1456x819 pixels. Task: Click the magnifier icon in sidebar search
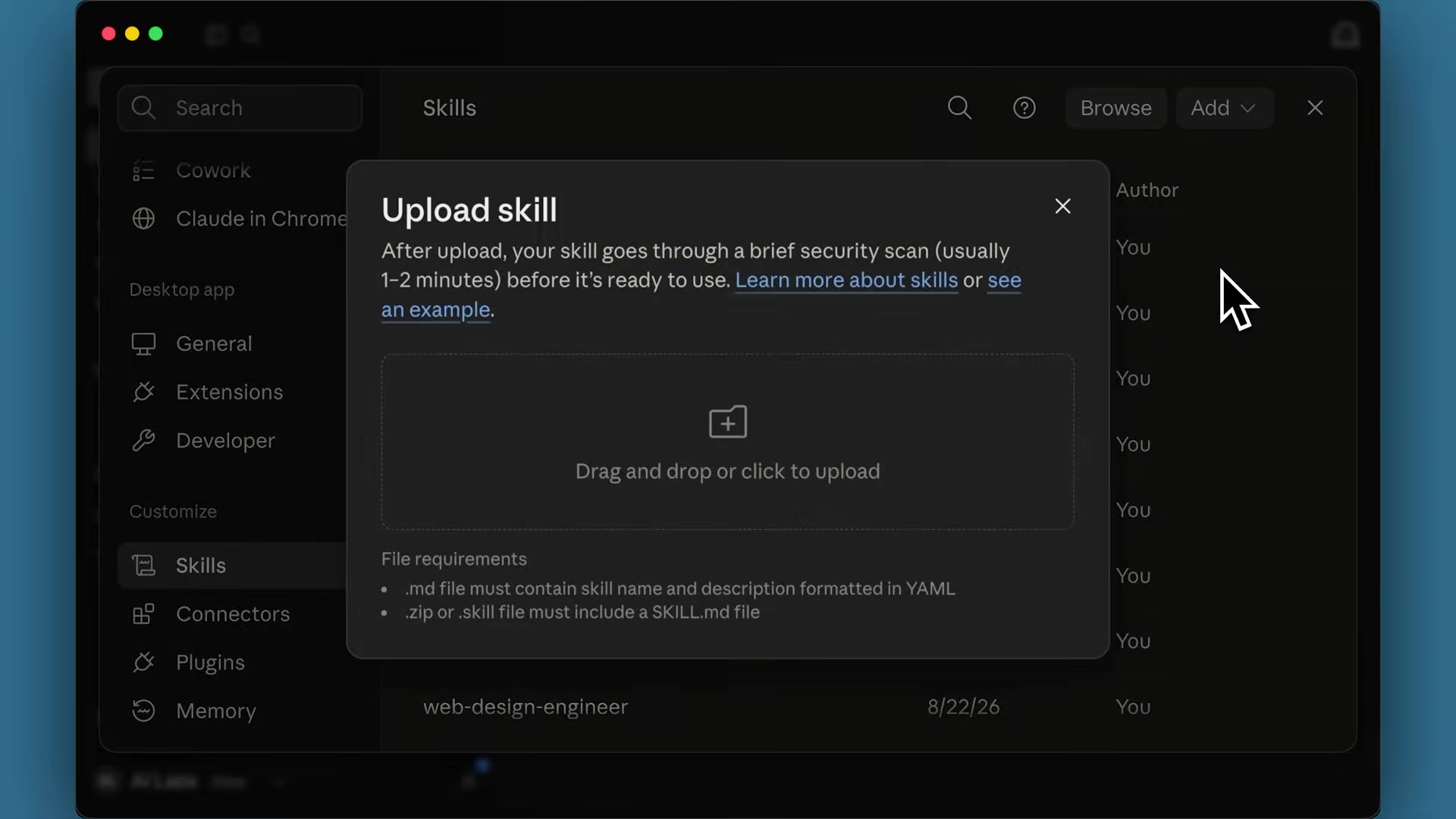click(143, 108)
